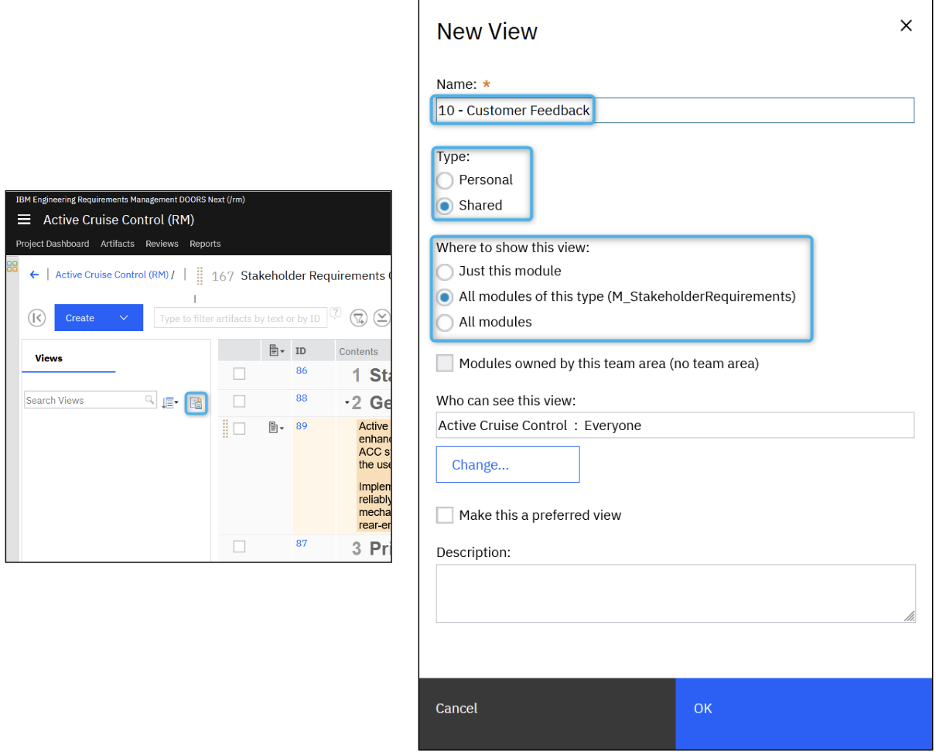Click the Who can see this view field
The image size is (936, 756).
[x=675, y=425]
